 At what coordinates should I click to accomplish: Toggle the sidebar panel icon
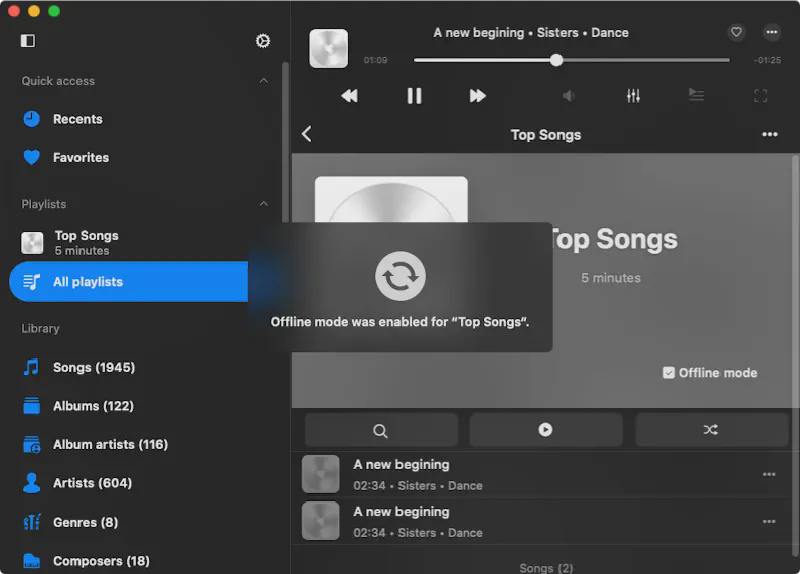pyautogui.click(x=28, y=41)
